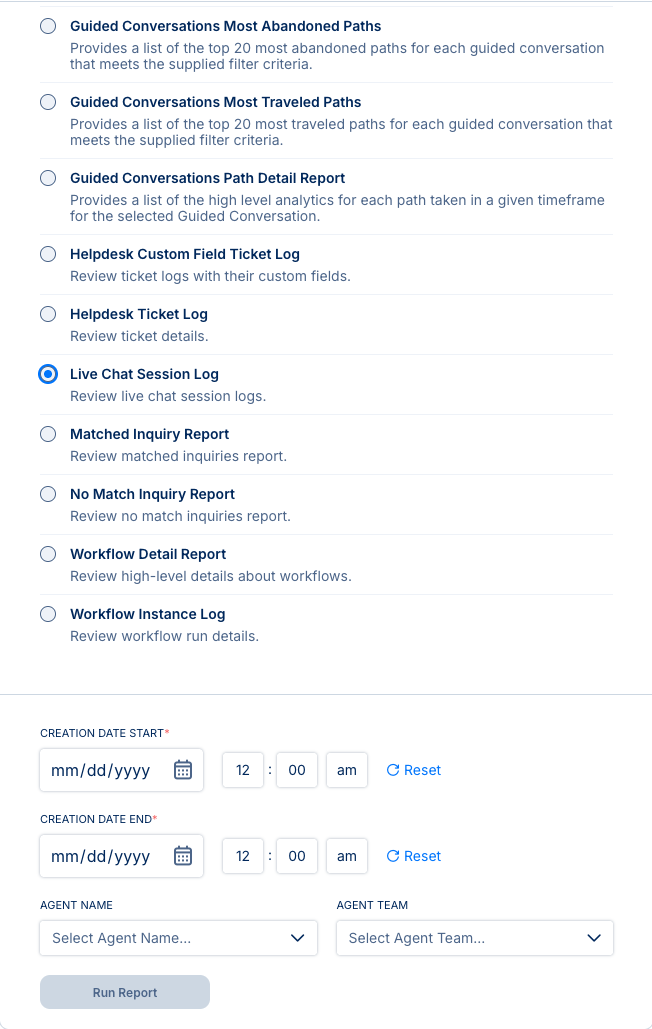This screenshot has height=1029, width=652.
Task: Click the Creation Date End date field
Action: pos(102,856)
